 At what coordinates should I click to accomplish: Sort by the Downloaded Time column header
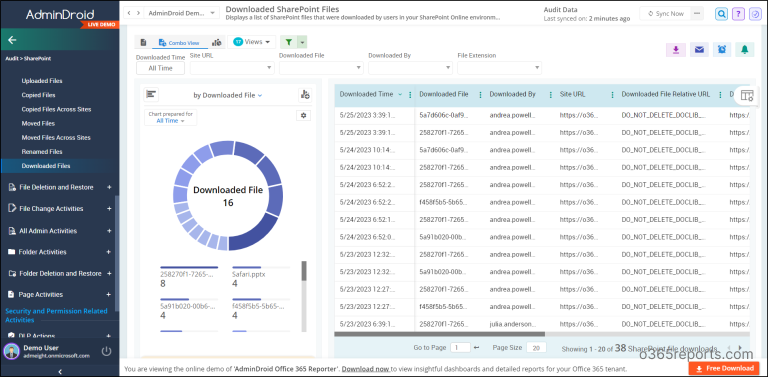[x=366, y=94]
